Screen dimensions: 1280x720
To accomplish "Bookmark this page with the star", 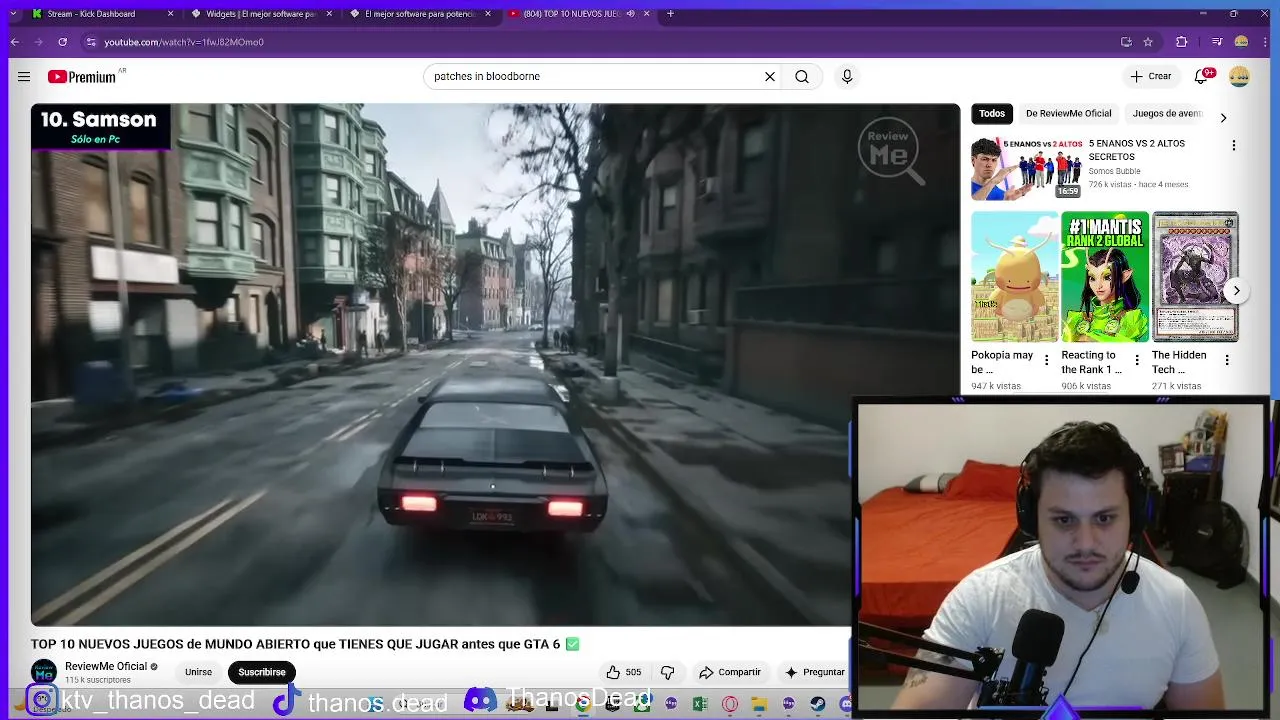I will [x=1148, y=42].
